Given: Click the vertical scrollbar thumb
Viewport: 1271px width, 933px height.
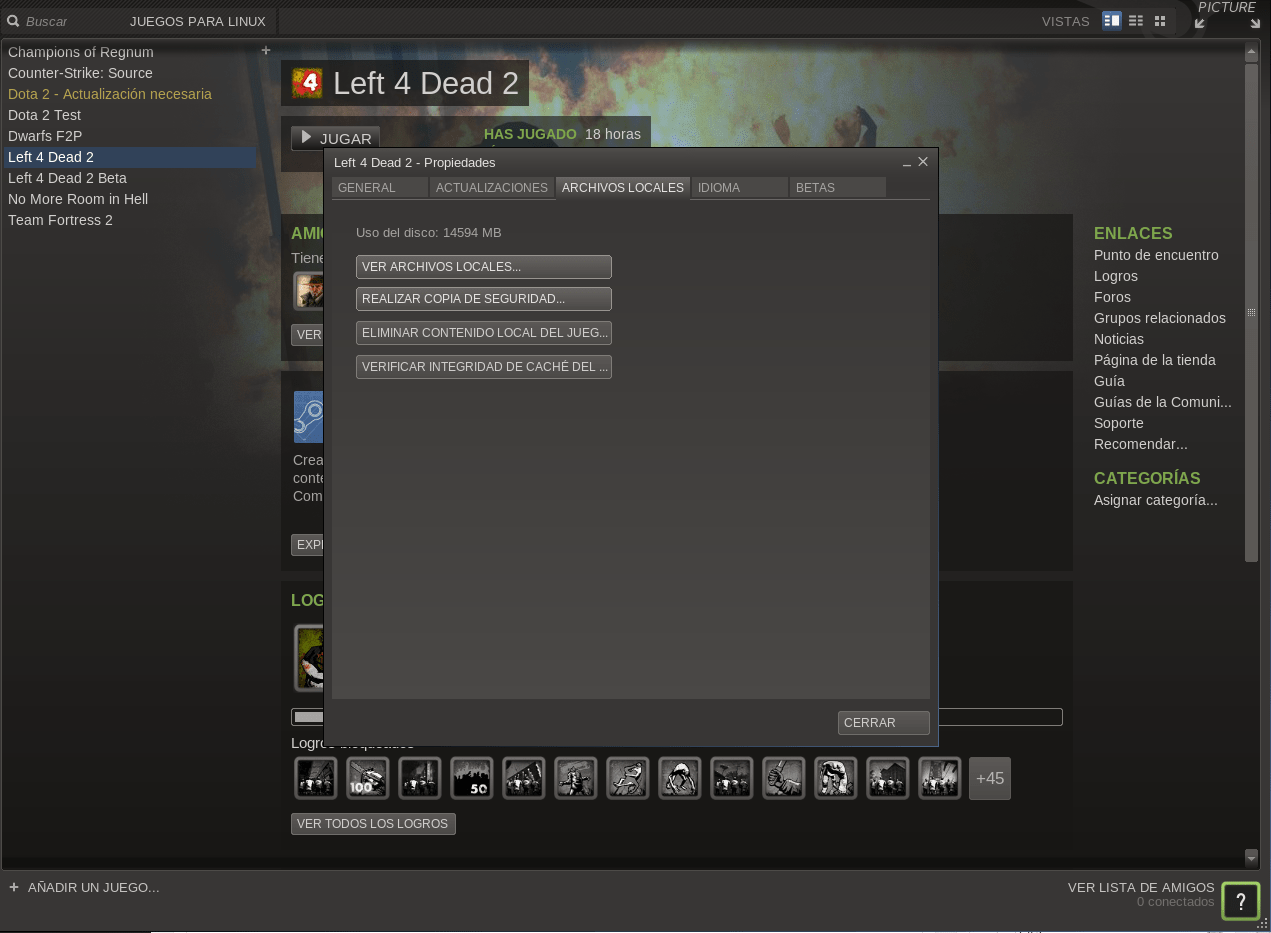Looking at the screenshot, I should 1251,313.
